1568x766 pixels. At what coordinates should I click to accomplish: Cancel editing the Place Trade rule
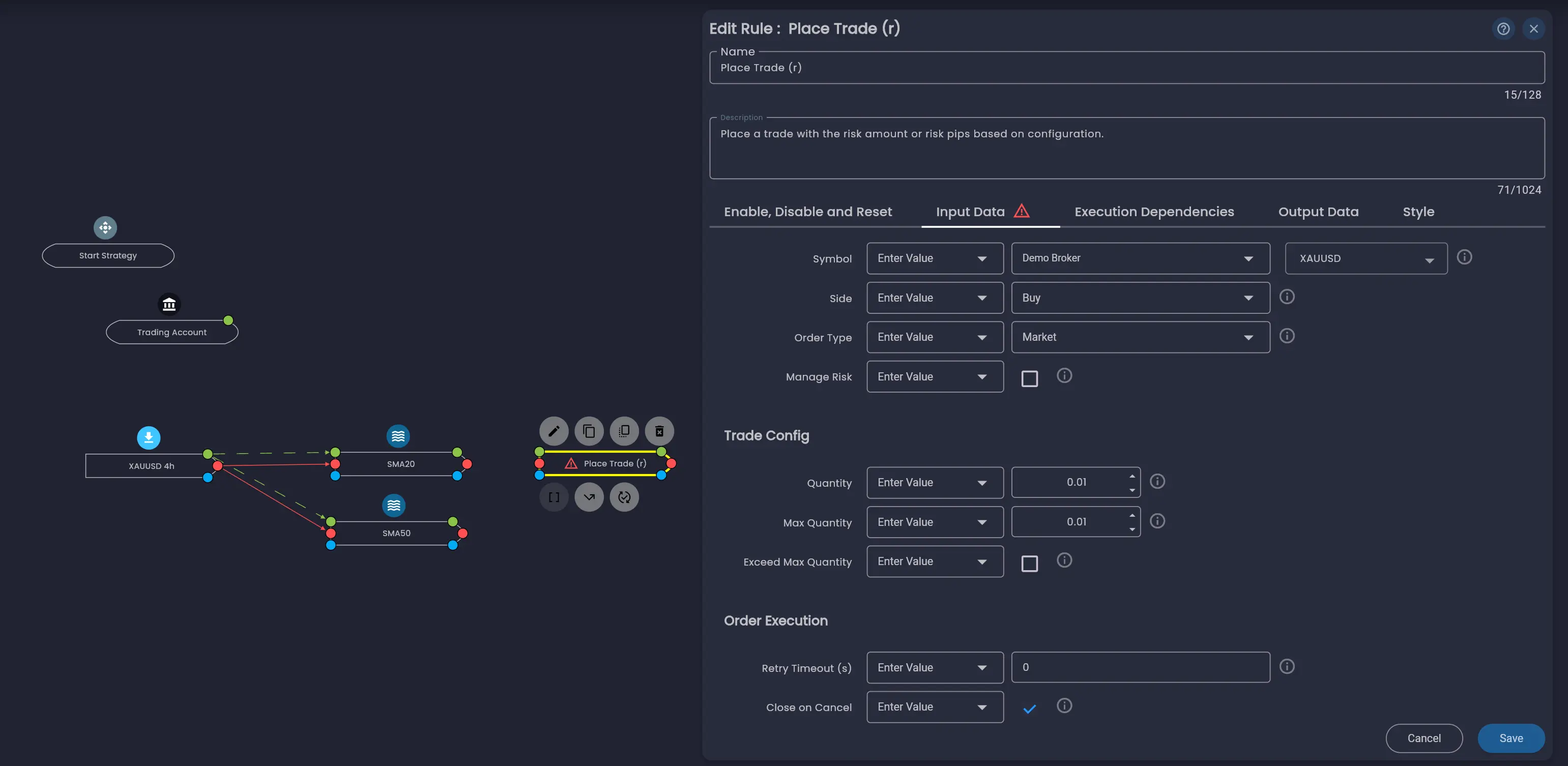pyautogui.click(x=1424, y=738)
